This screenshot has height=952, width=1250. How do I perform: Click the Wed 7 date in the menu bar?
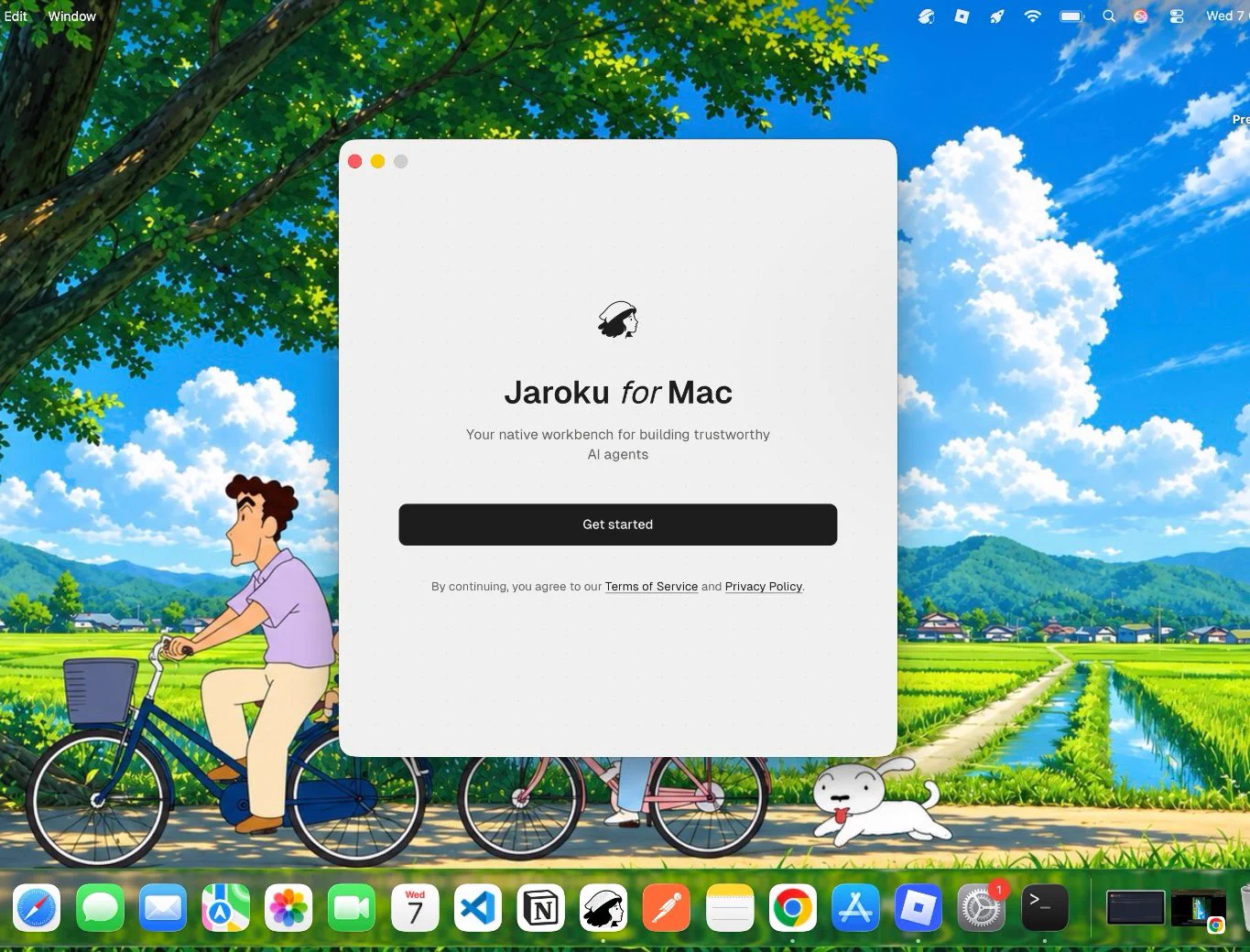pyautogui.click(x=1225, y=16)
